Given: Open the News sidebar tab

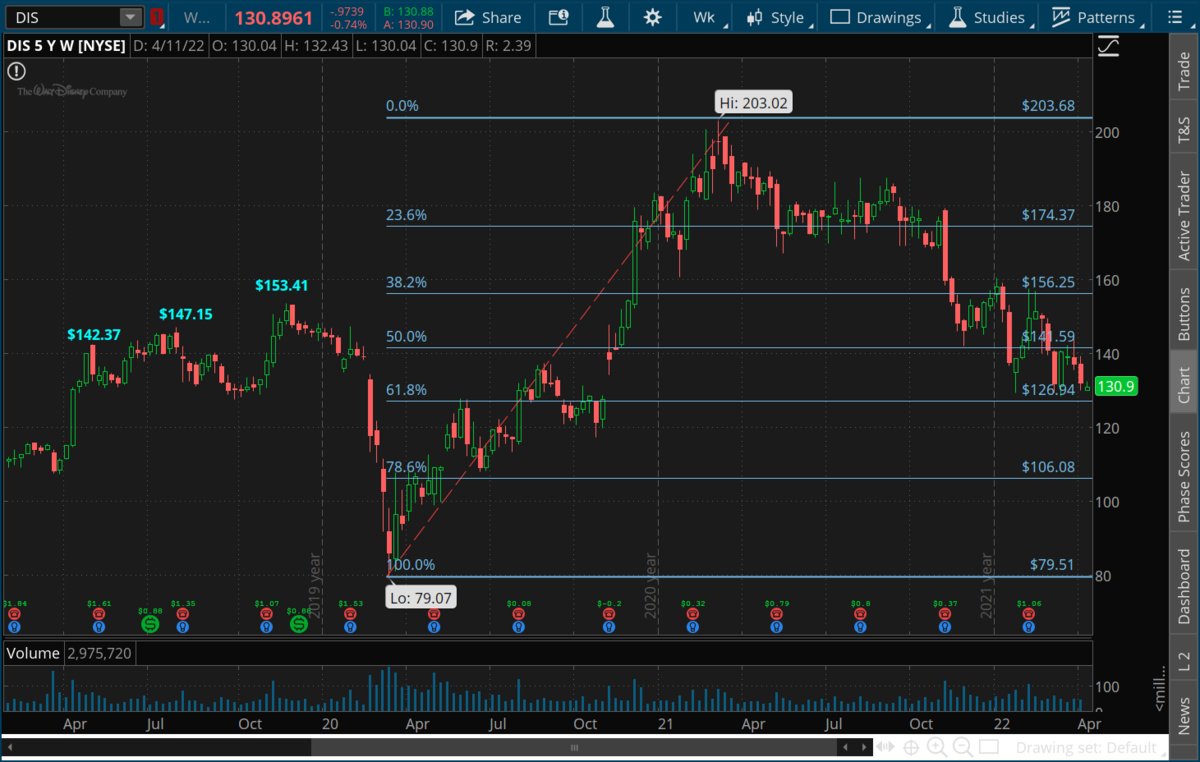Looking at the screenshot, I should [x=1184, y=714].
